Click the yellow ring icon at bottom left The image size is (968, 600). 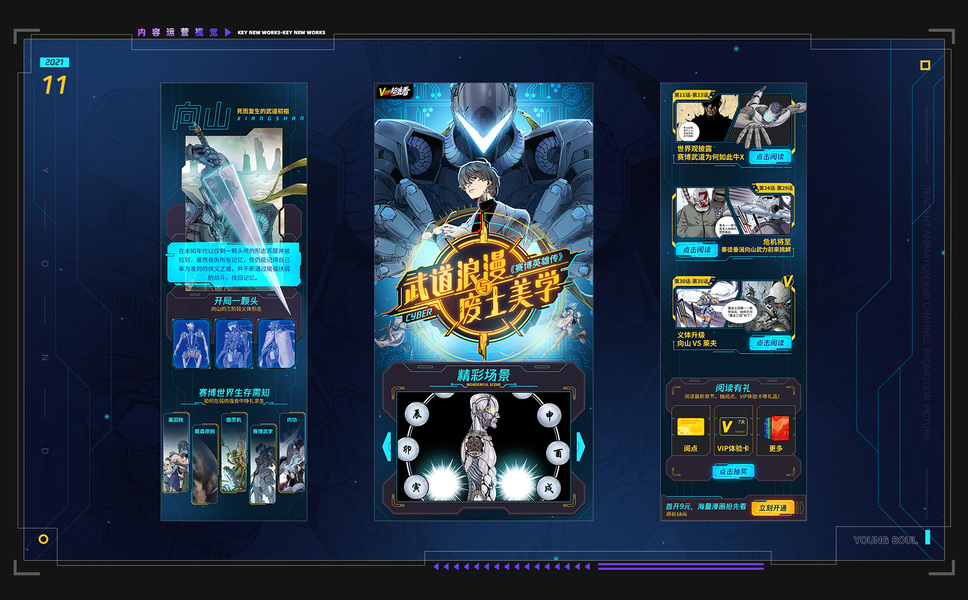tap(43, 539)
